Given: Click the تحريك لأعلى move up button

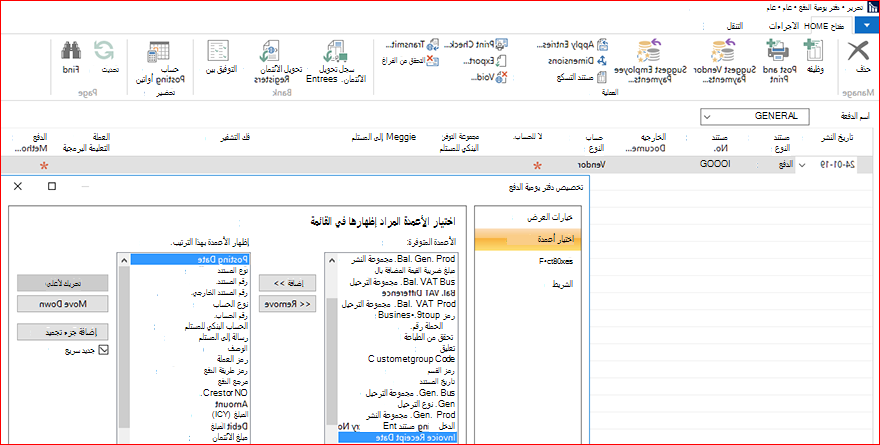Looking at the screenshot, I should (x=62, y=283).
